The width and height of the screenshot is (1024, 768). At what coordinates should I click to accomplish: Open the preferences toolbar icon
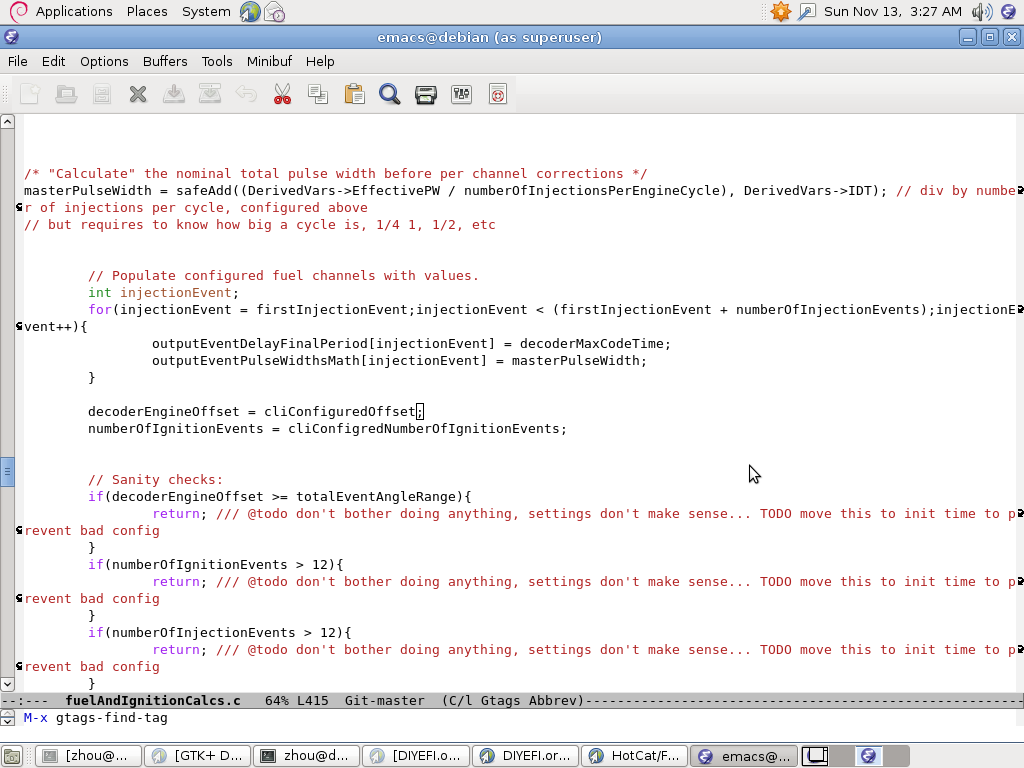tap(461, 94)
